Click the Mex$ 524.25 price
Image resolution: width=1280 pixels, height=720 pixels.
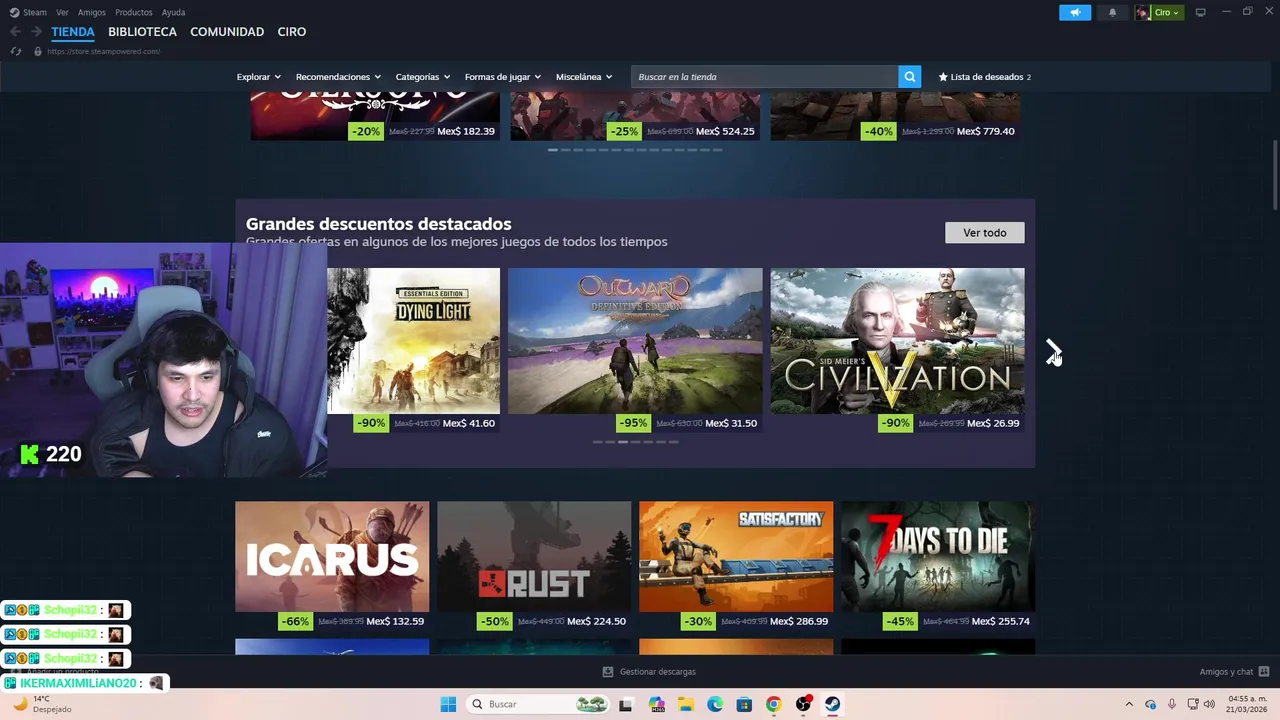pos(726,131)
